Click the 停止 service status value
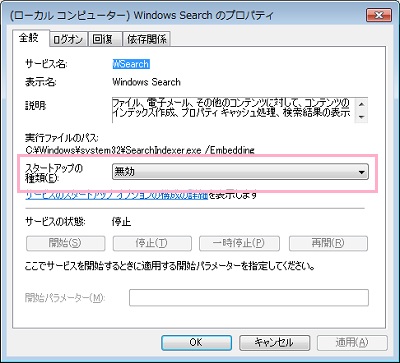 pos(121,222)
